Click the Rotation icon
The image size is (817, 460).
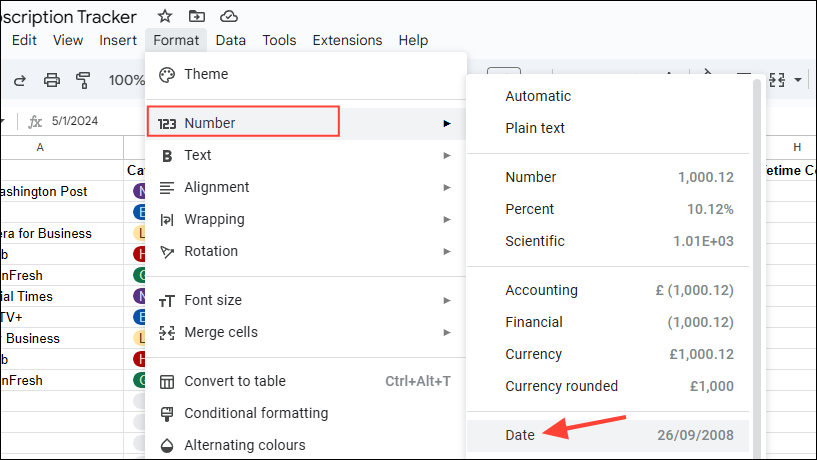[x=167, y=252]
